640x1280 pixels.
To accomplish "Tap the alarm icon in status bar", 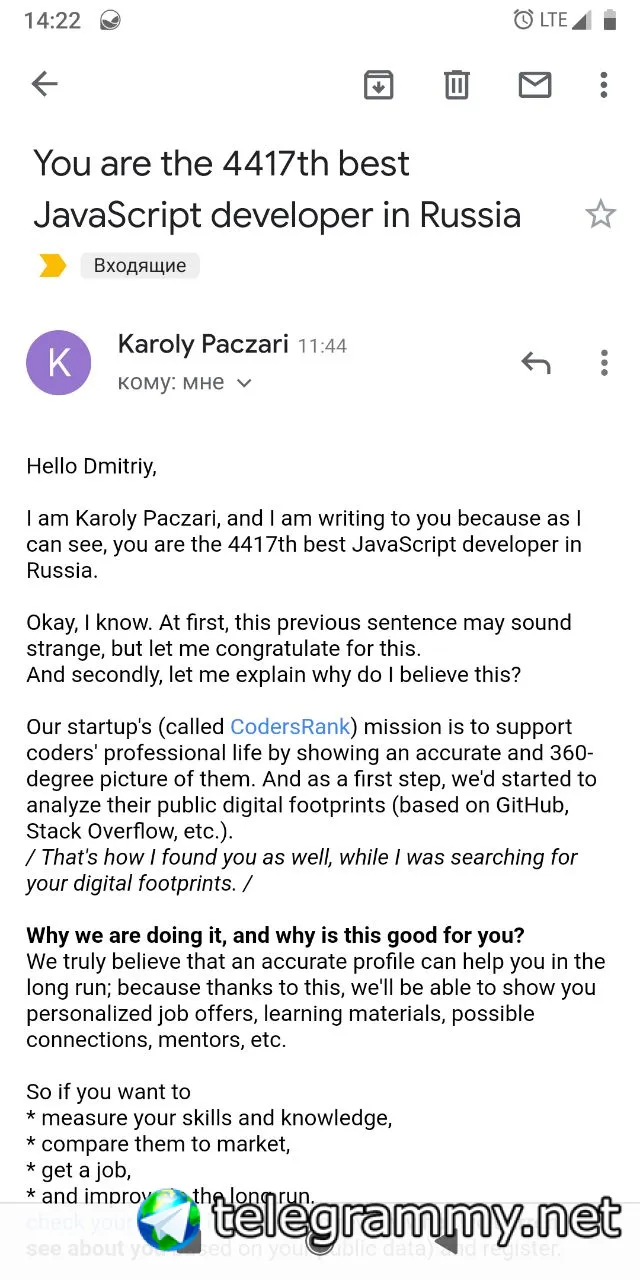I will pyautogui.click(x=523, y=19).
